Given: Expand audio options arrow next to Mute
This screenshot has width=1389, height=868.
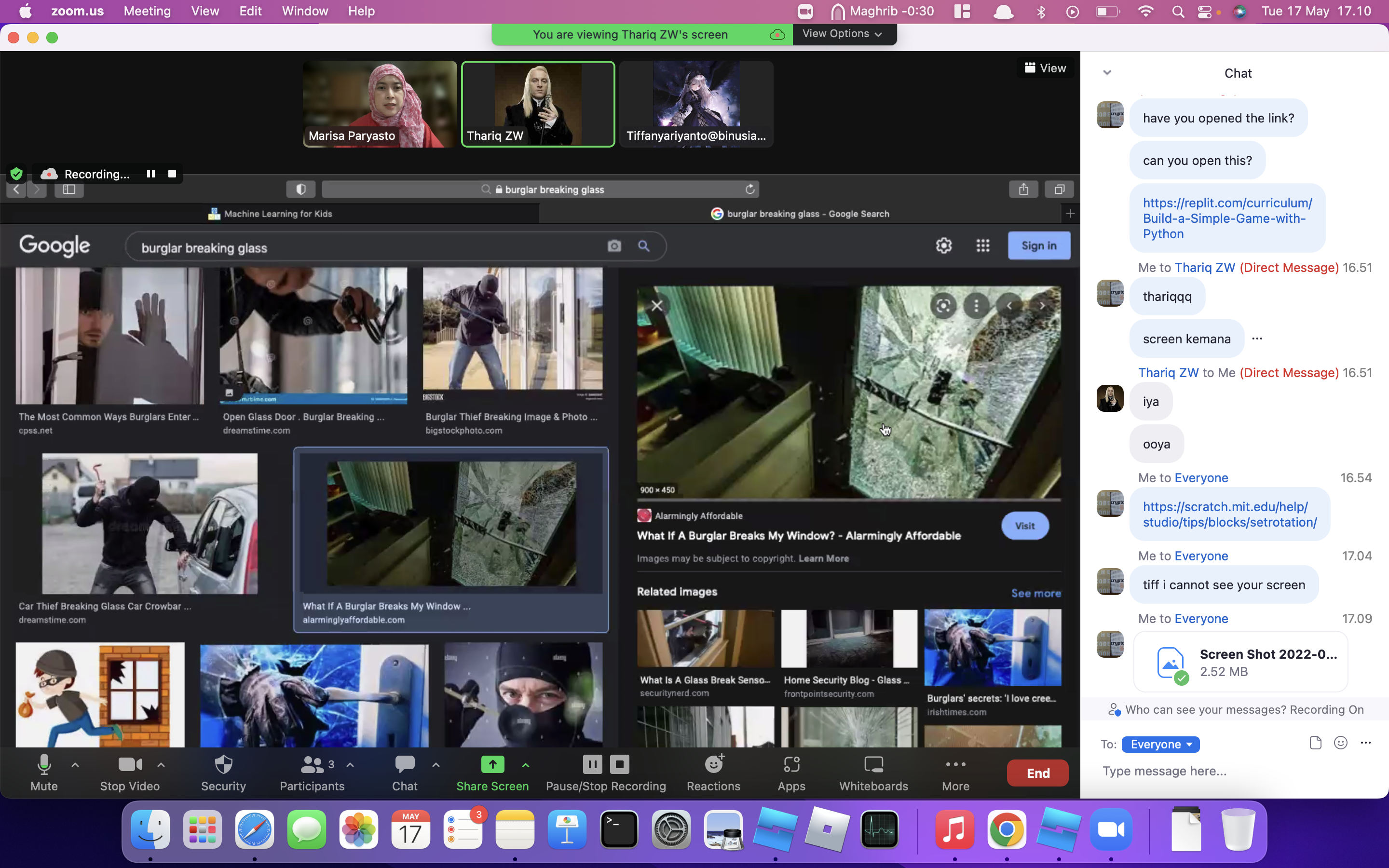Looking at the screenshot, I should pos(75,765).
